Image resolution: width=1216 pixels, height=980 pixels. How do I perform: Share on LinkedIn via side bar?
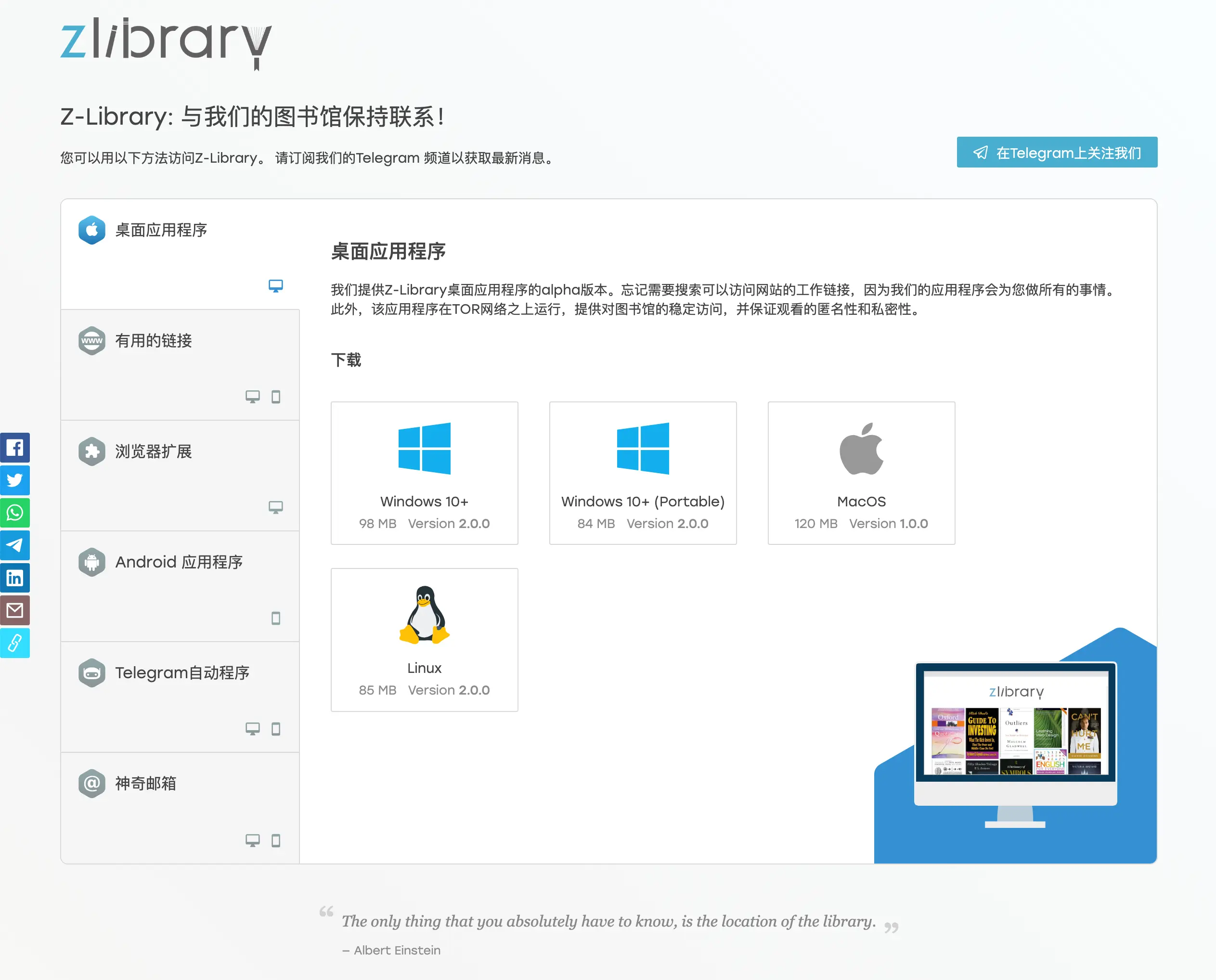(14, 578)
